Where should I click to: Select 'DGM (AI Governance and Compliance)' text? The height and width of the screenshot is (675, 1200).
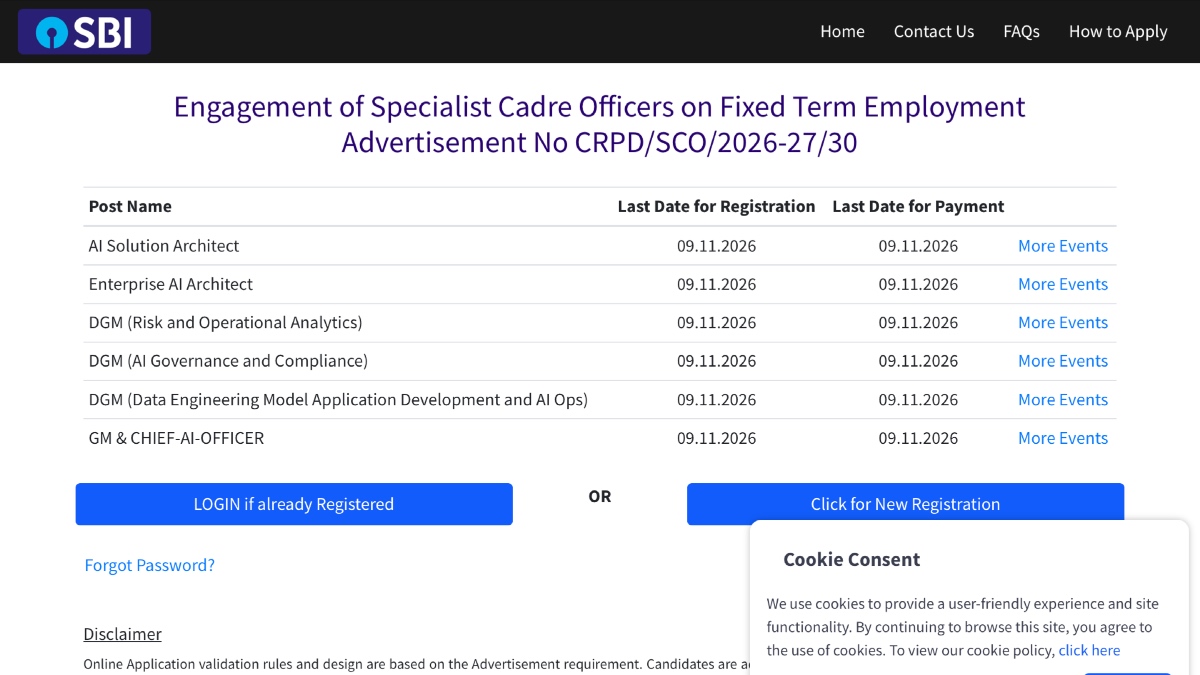228,361
